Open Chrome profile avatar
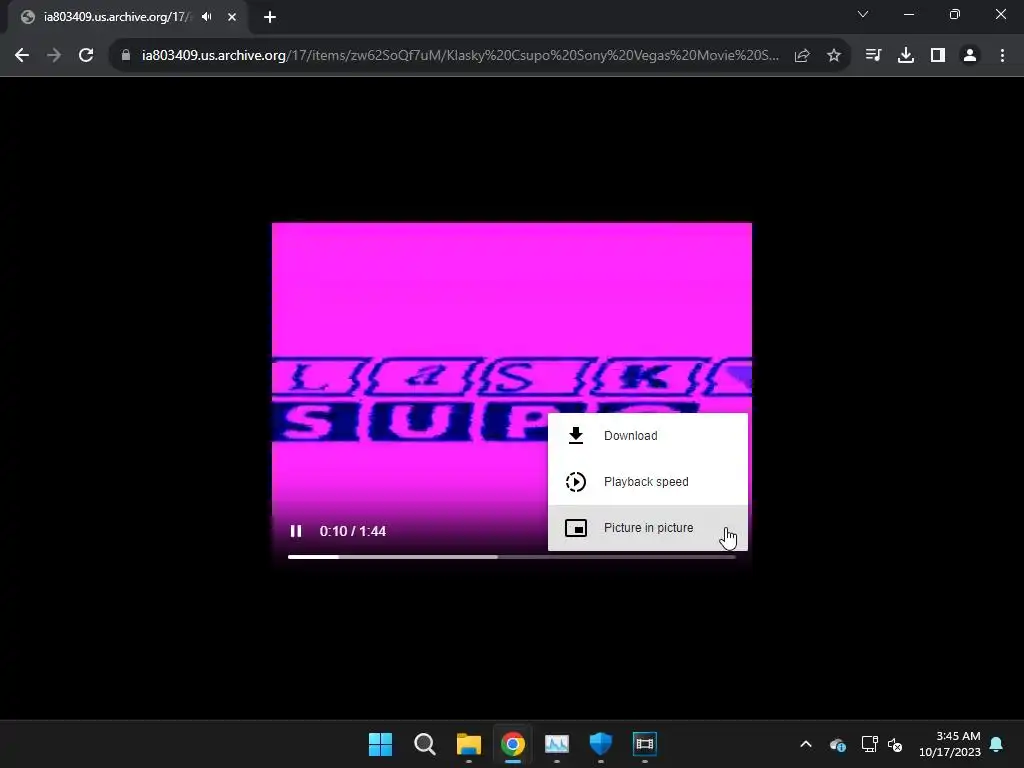Image resolution: width=1024 pixels, height=768 pixels. 970,56
